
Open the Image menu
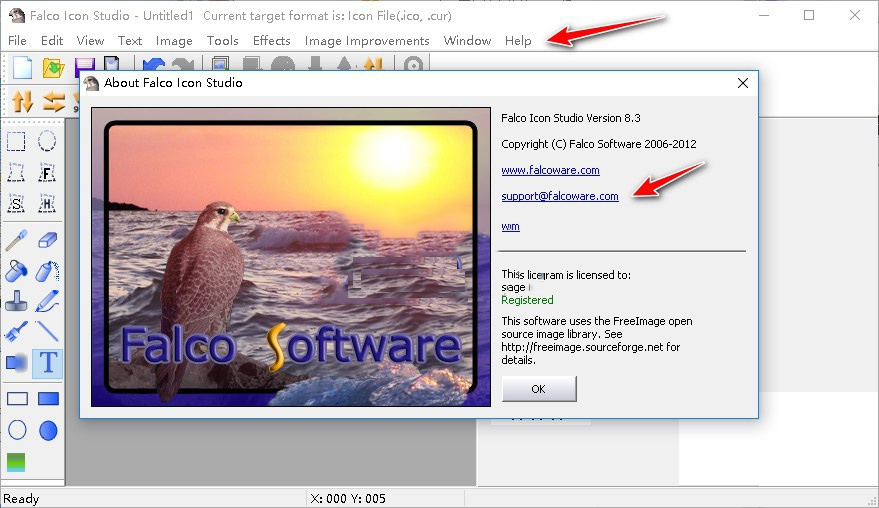174,40
